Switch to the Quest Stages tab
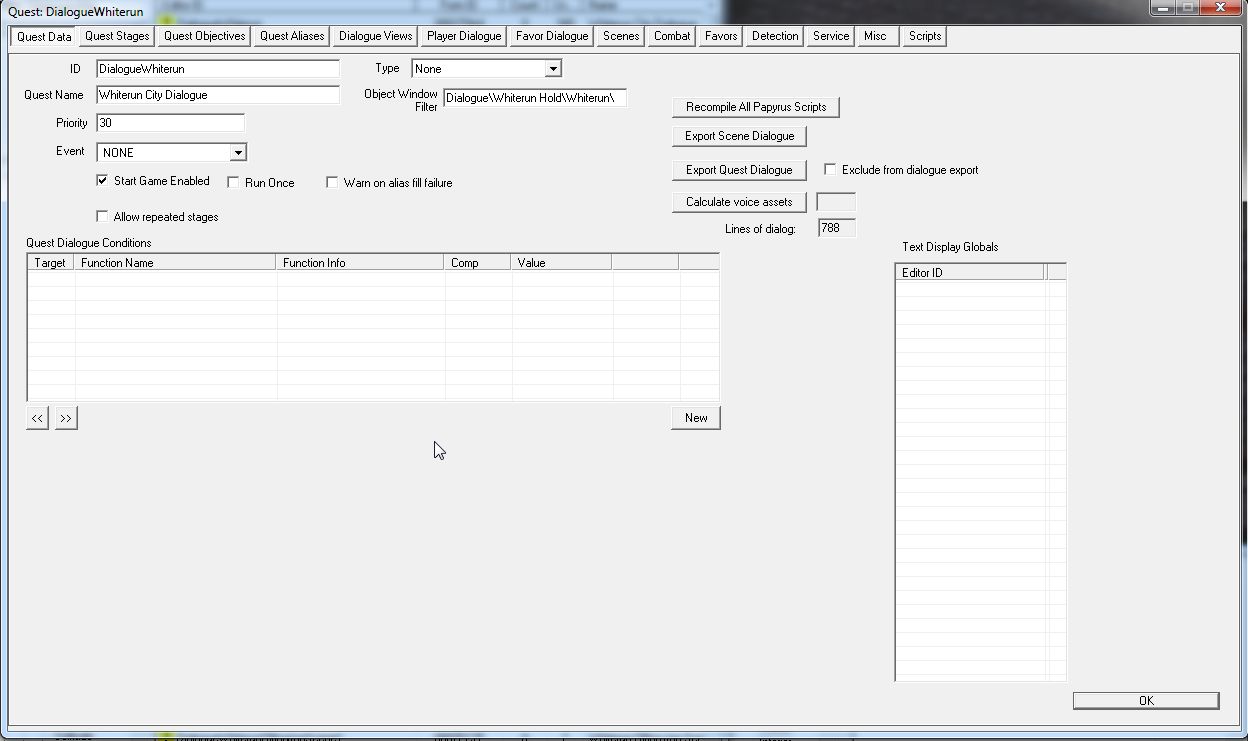The image size is (1248, 741). pos(117,36)
